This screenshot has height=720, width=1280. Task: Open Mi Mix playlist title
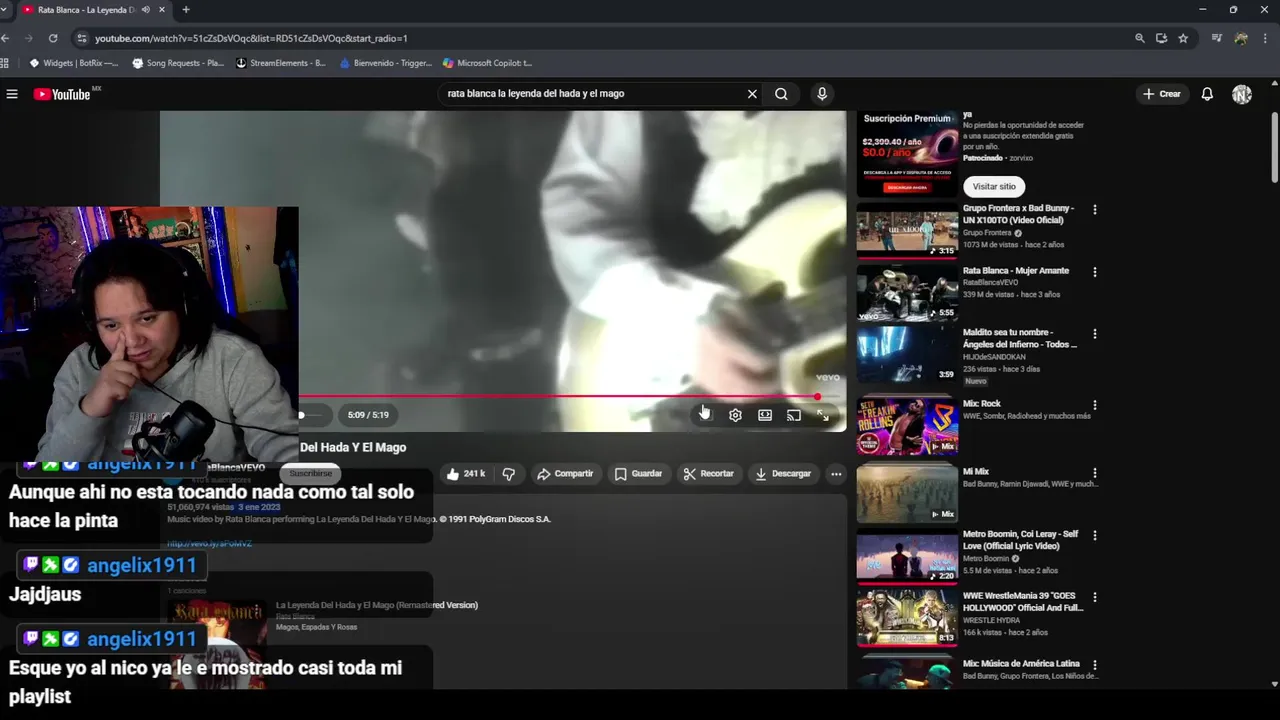[x=975, y=472]
